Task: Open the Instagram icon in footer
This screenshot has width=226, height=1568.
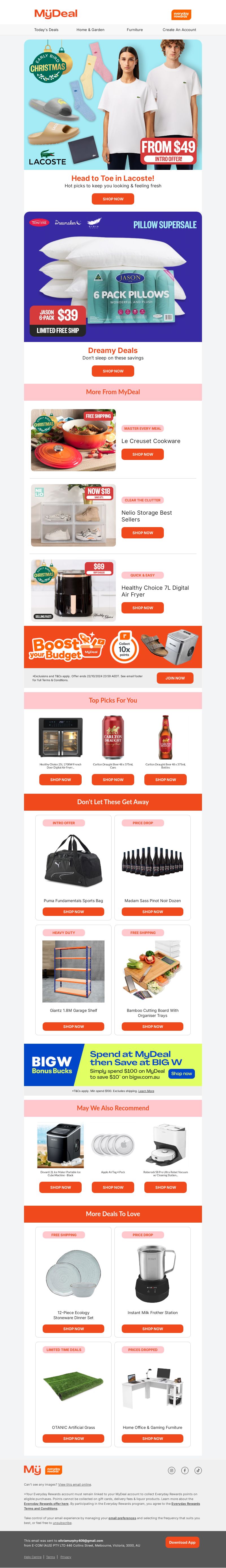Action: [x=172, y=1470]
